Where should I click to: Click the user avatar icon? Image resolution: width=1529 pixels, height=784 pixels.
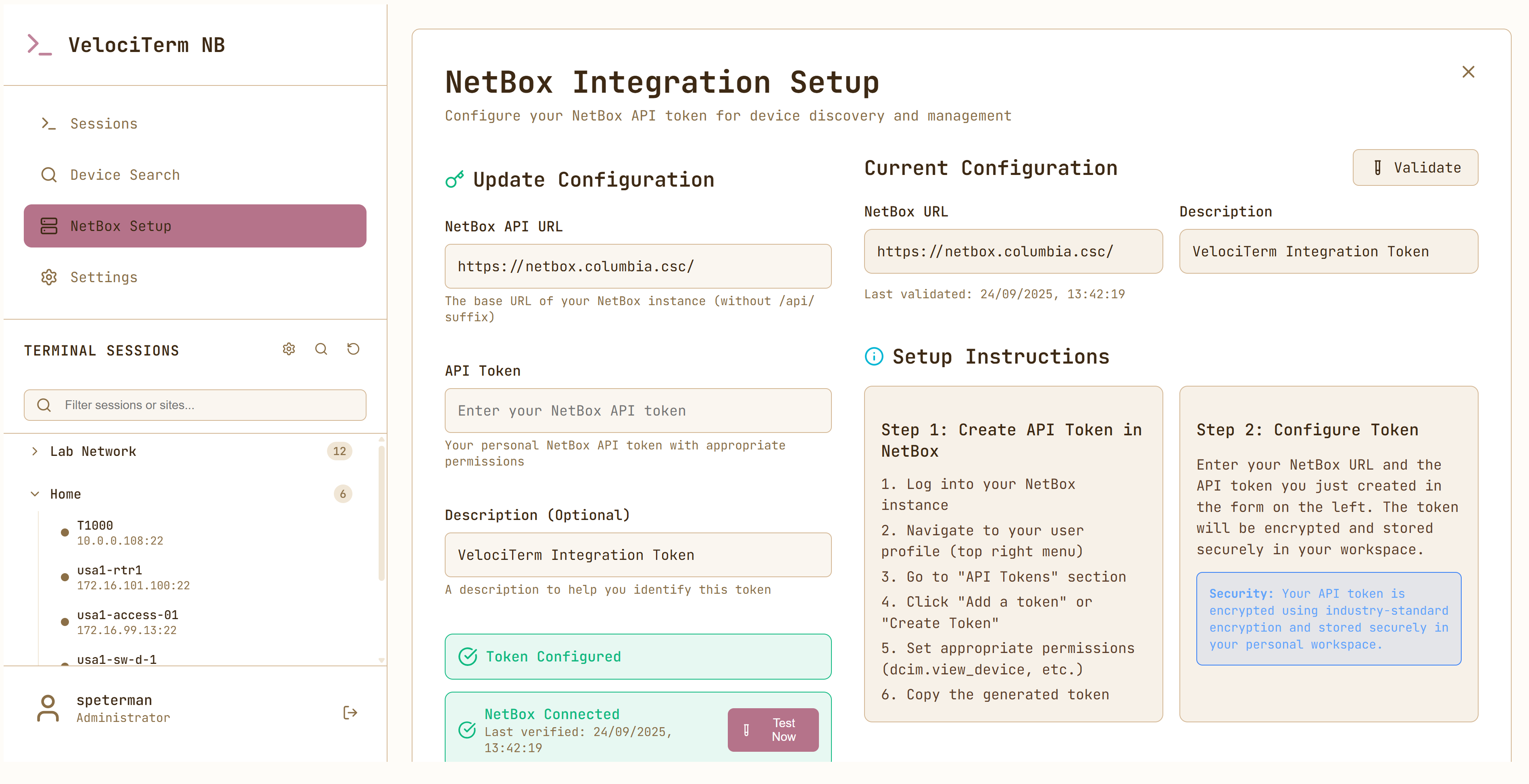[x=48, y=709]
